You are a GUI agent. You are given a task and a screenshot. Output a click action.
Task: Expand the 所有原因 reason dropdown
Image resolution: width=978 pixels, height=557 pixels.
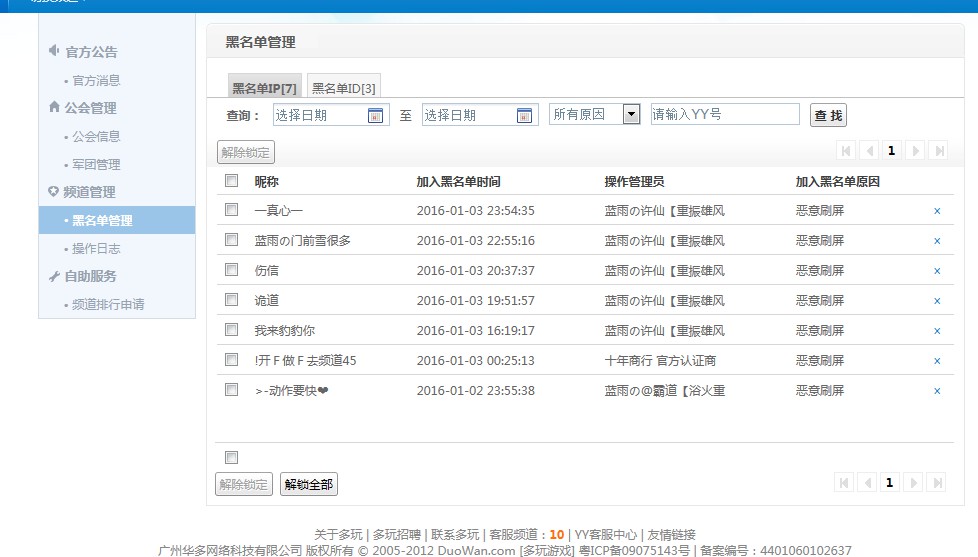(x=631, y=114)
